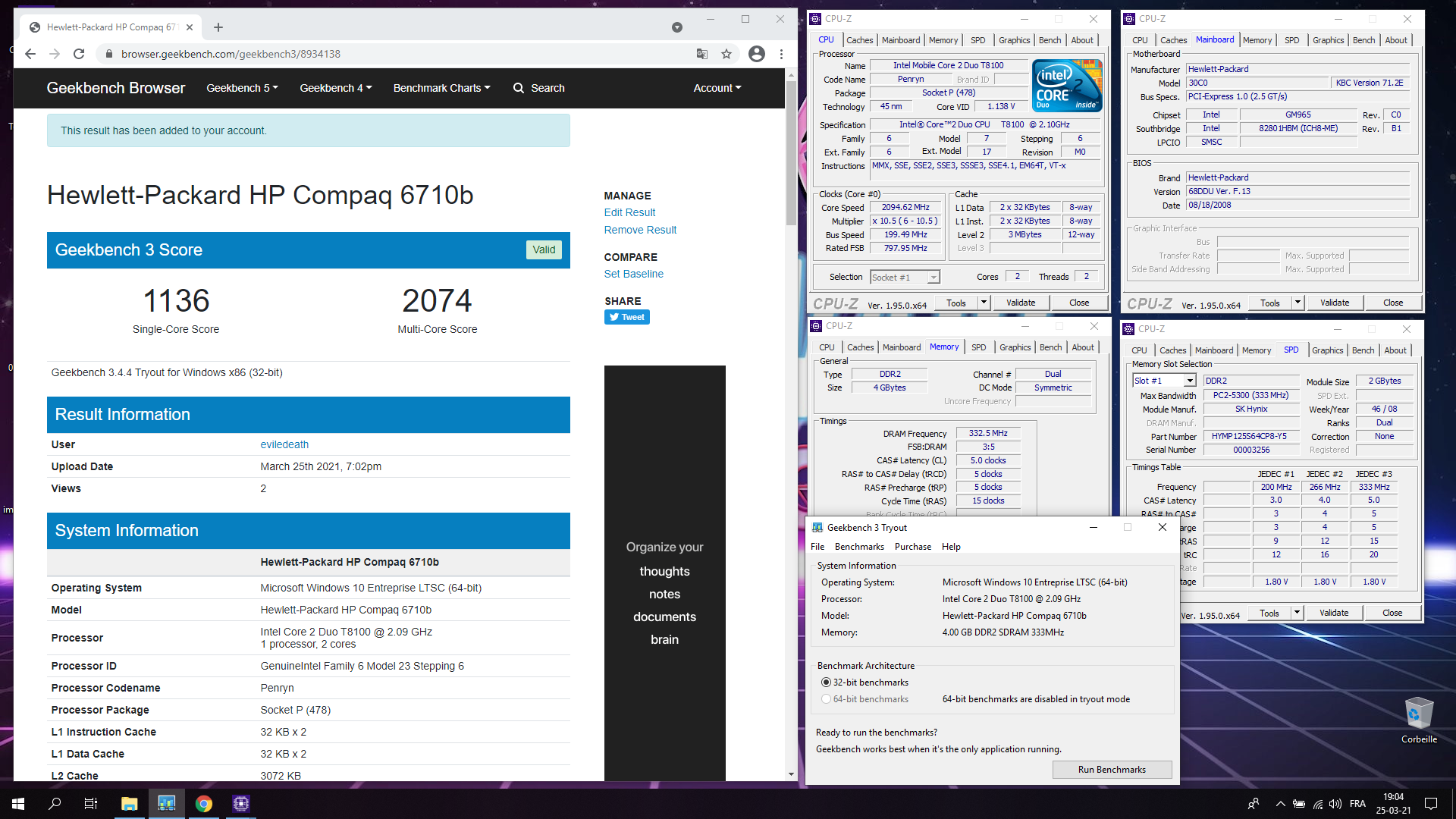Open Benchmarks menu in Geekbench 3 Tryout
This screenshot has height=819, width=1456.
[859, 547]
